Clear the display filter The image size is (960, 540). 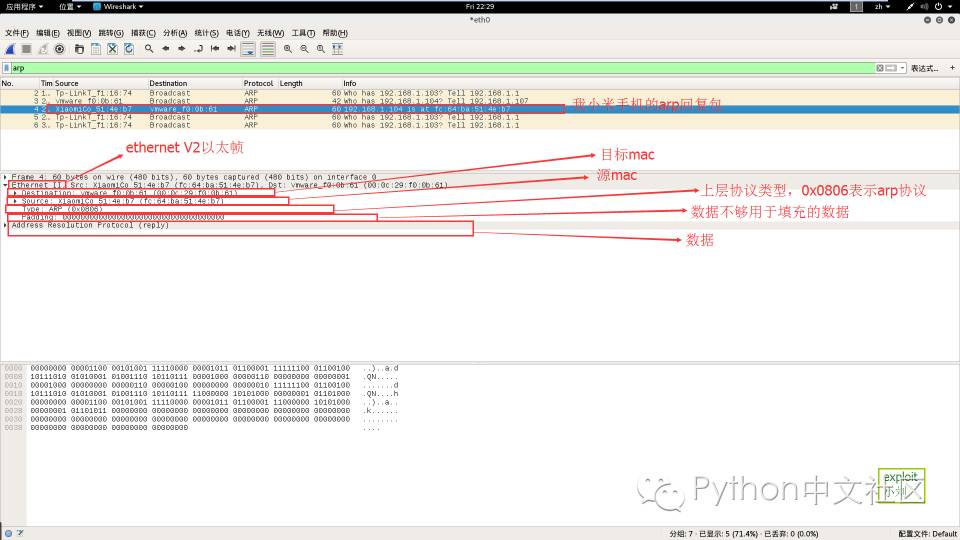coord(880,68)
